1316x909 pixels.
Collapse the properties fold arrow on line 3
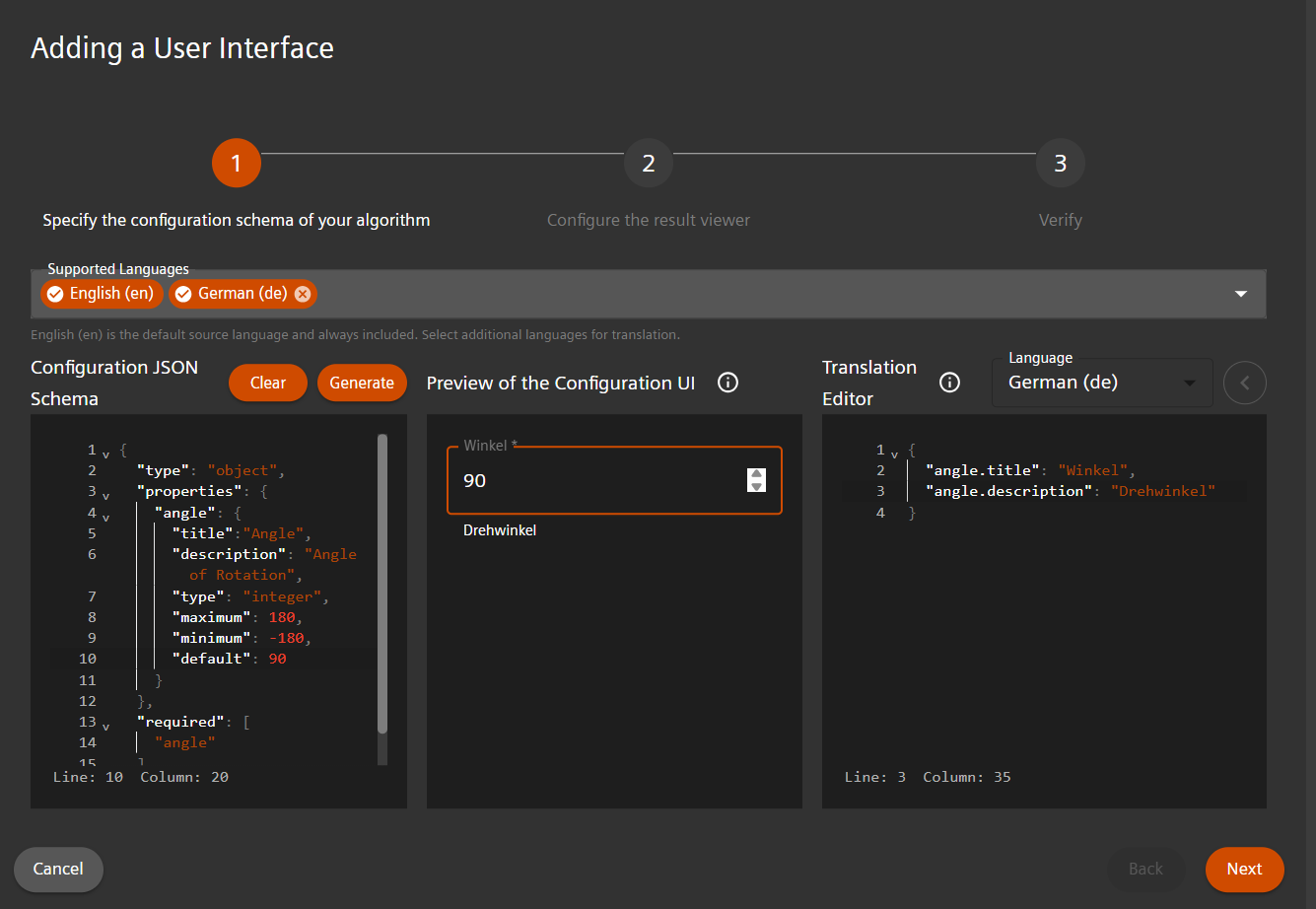tap(105, 492)
